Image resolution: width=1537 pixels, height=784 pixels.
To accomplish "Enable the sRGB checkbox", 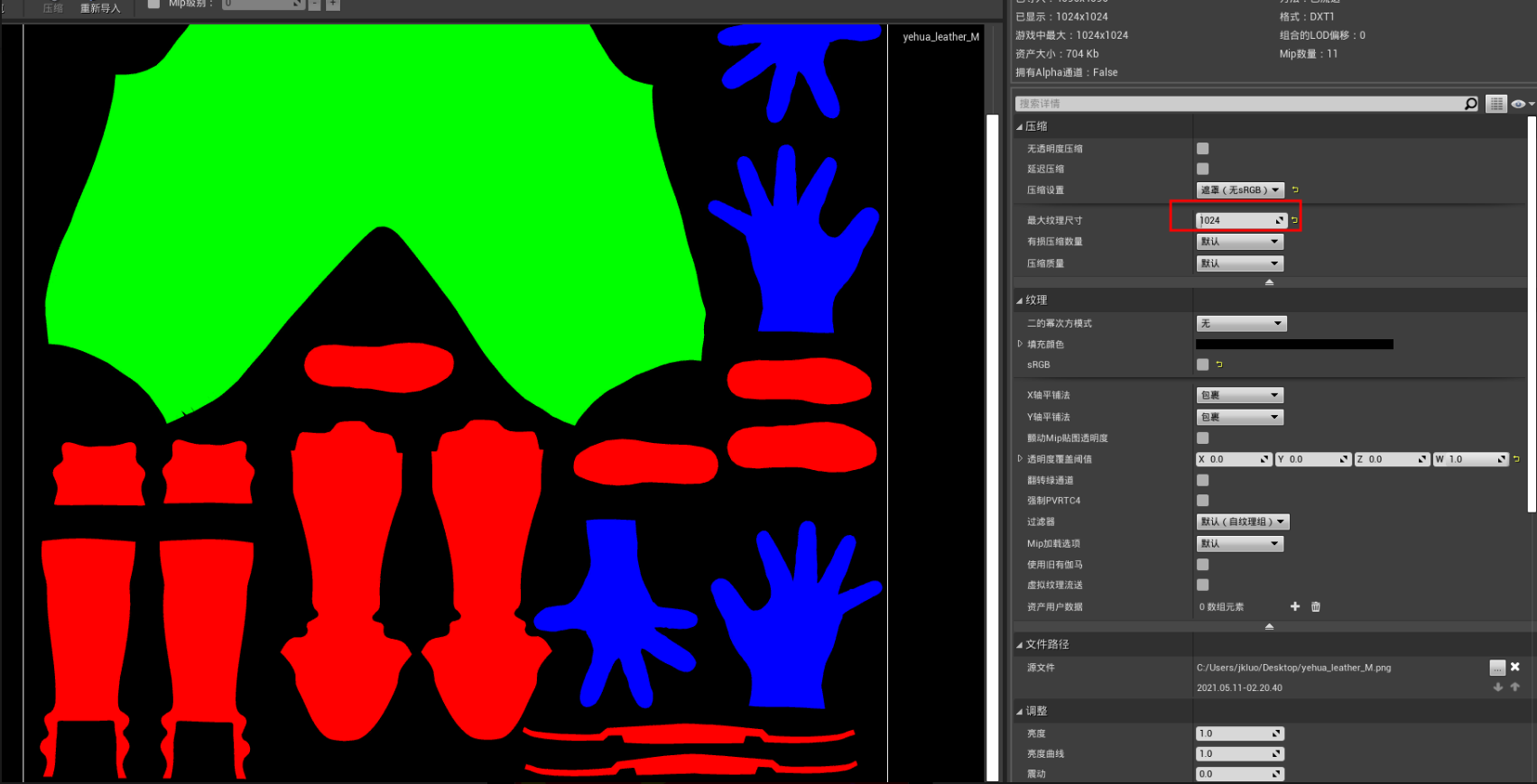I will tap(1202, 364).
